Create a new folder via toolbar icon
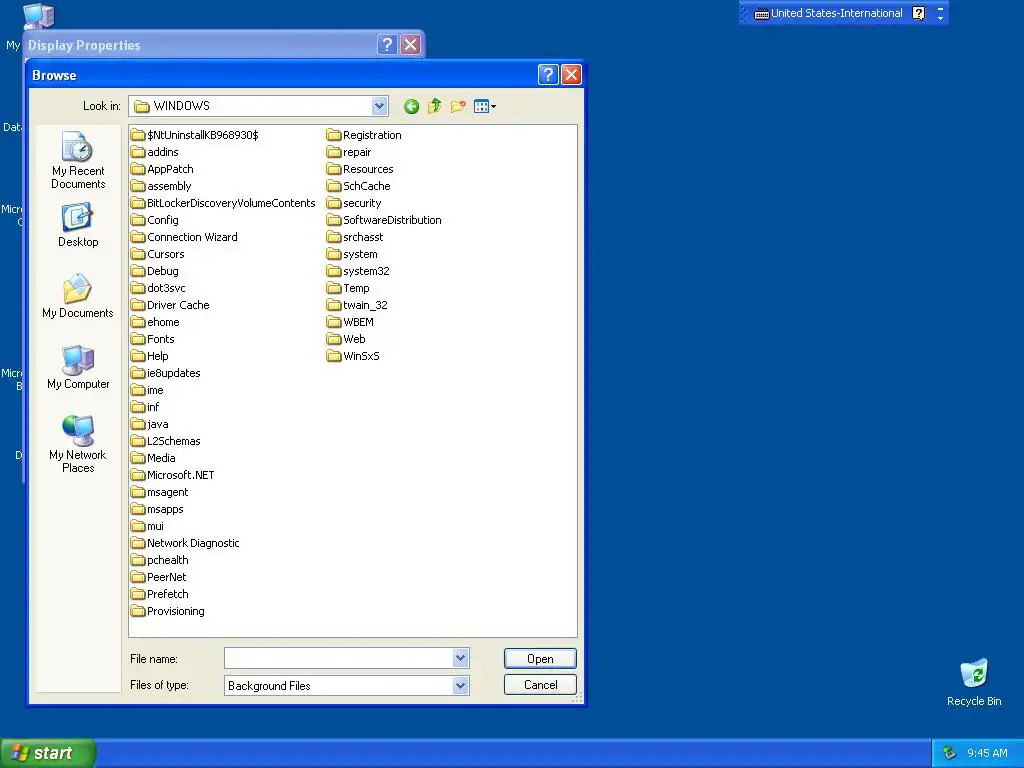The image size is (1024, 768). coord(458,106)
